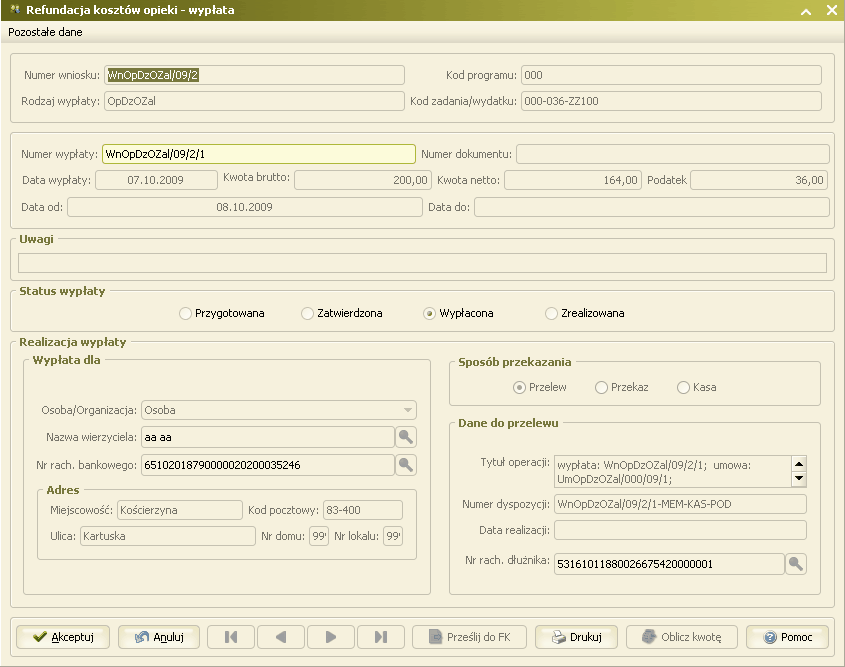Click the Akceptuj button
845x667 pixels.
63,637
